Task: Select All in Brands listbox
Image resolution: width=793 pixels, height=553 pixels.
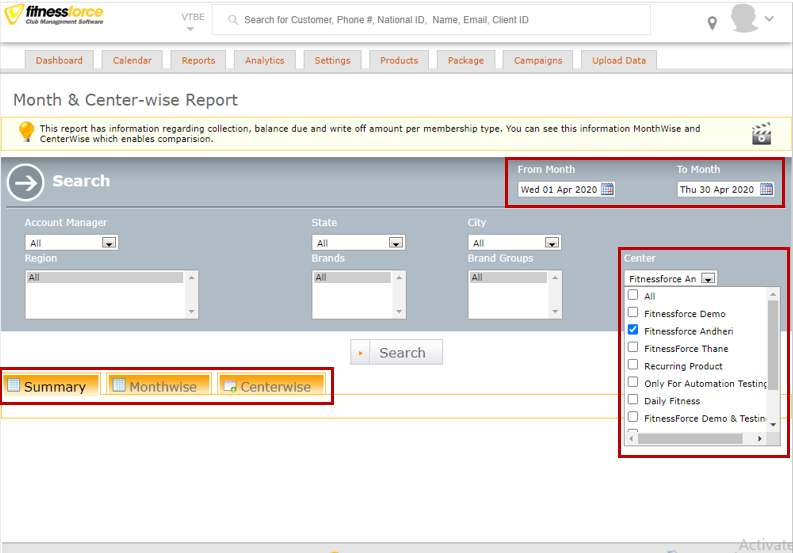Action: point(352,277)
